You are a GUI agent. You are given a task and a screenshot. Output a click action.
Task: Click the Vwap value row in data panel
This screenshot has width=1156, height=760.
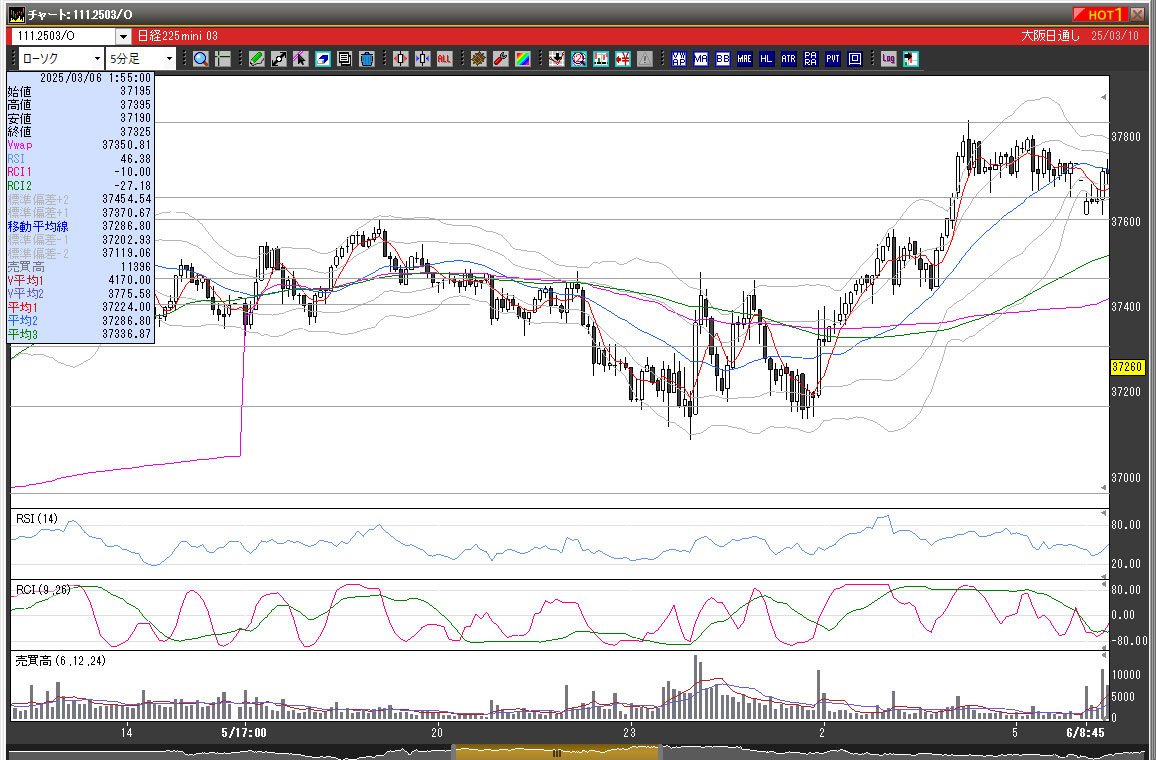[x=80, y=145]
